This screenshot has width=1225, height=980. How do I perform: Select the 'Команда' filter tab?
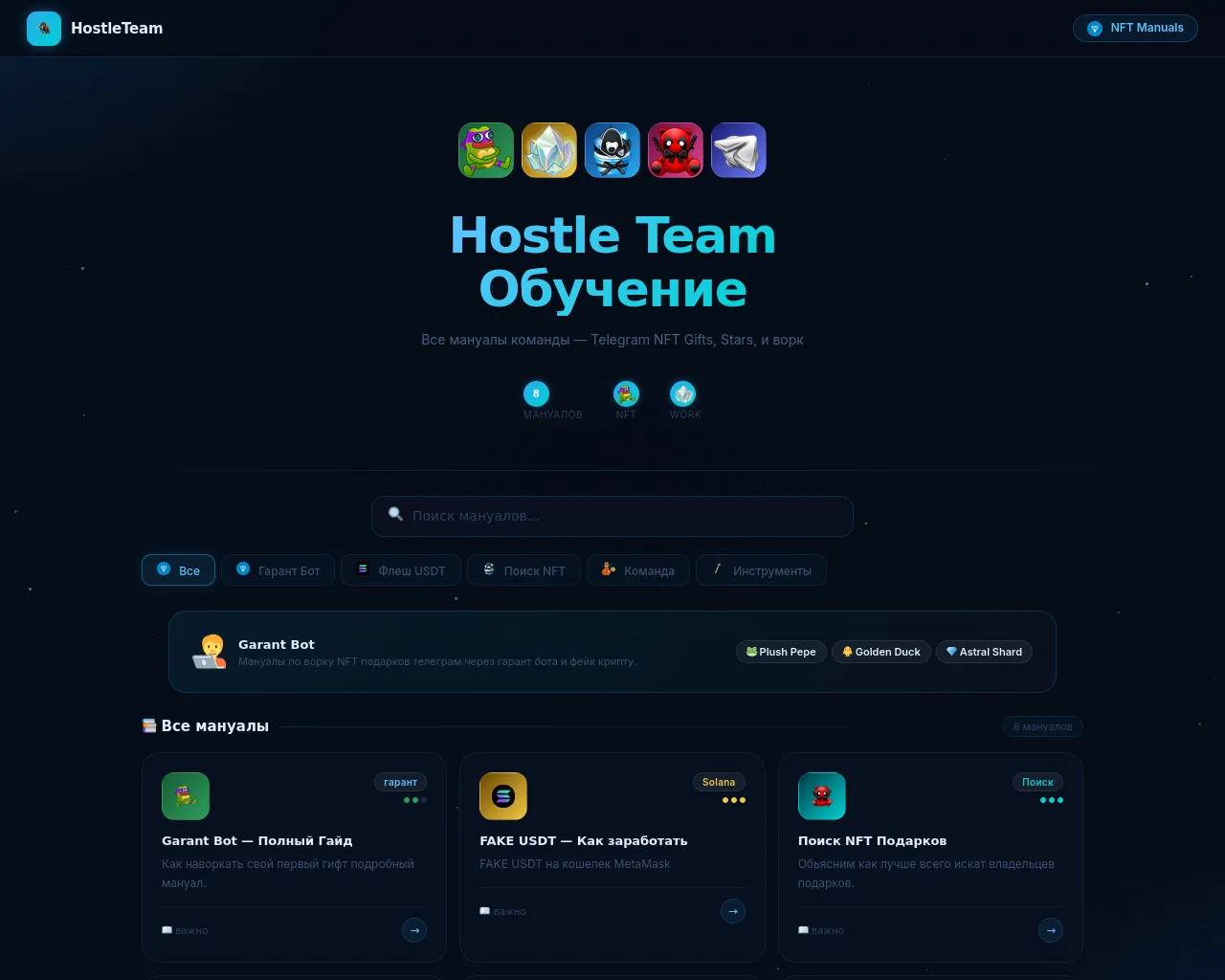click(x=638, y=570)
